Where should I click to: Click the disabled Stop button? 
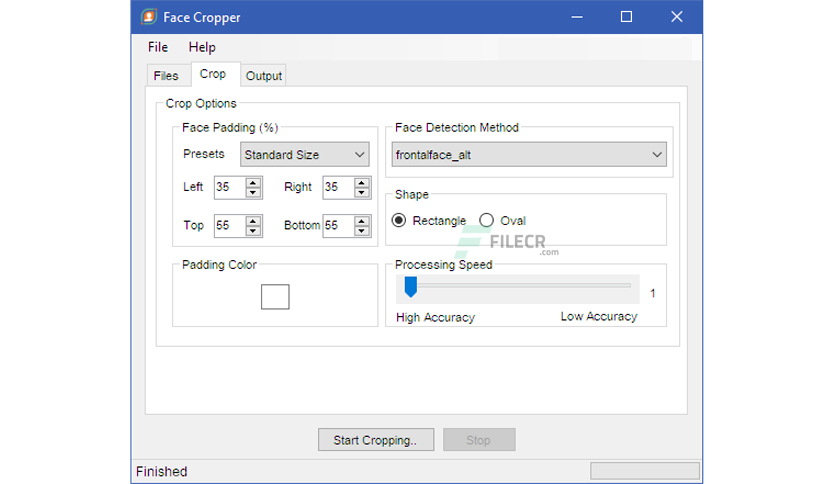[x=479, y=440]
